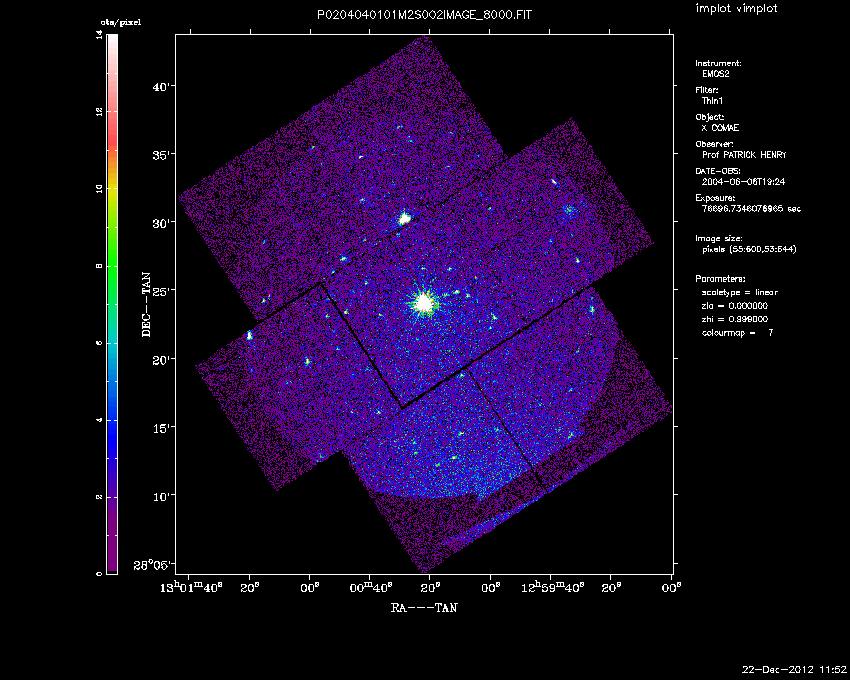This screenshot has width=850, height=680.
Task: Click the bright source near declination 30'
Action: (404, 219)
